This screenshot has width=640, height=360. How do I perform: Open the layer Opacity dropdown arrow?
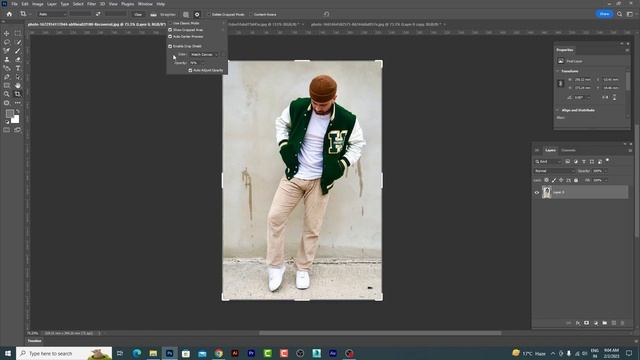click(606, 171)
